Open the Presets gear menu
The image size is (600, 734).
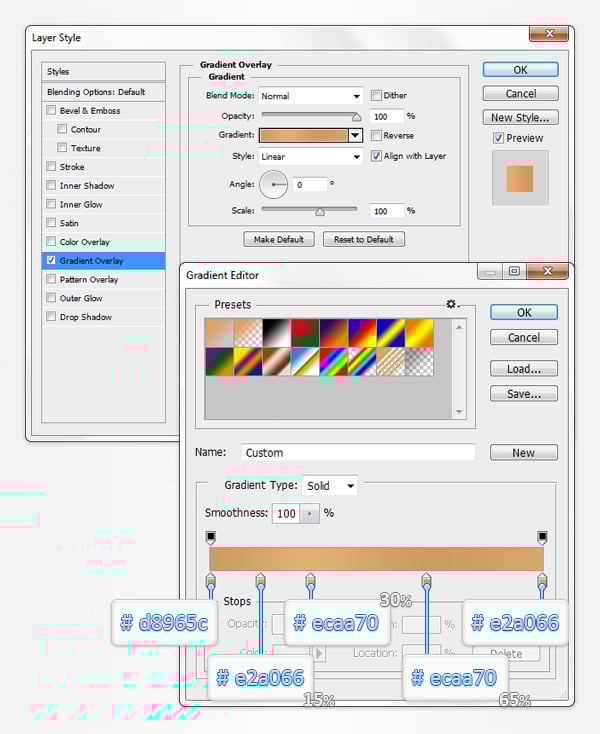452,304
